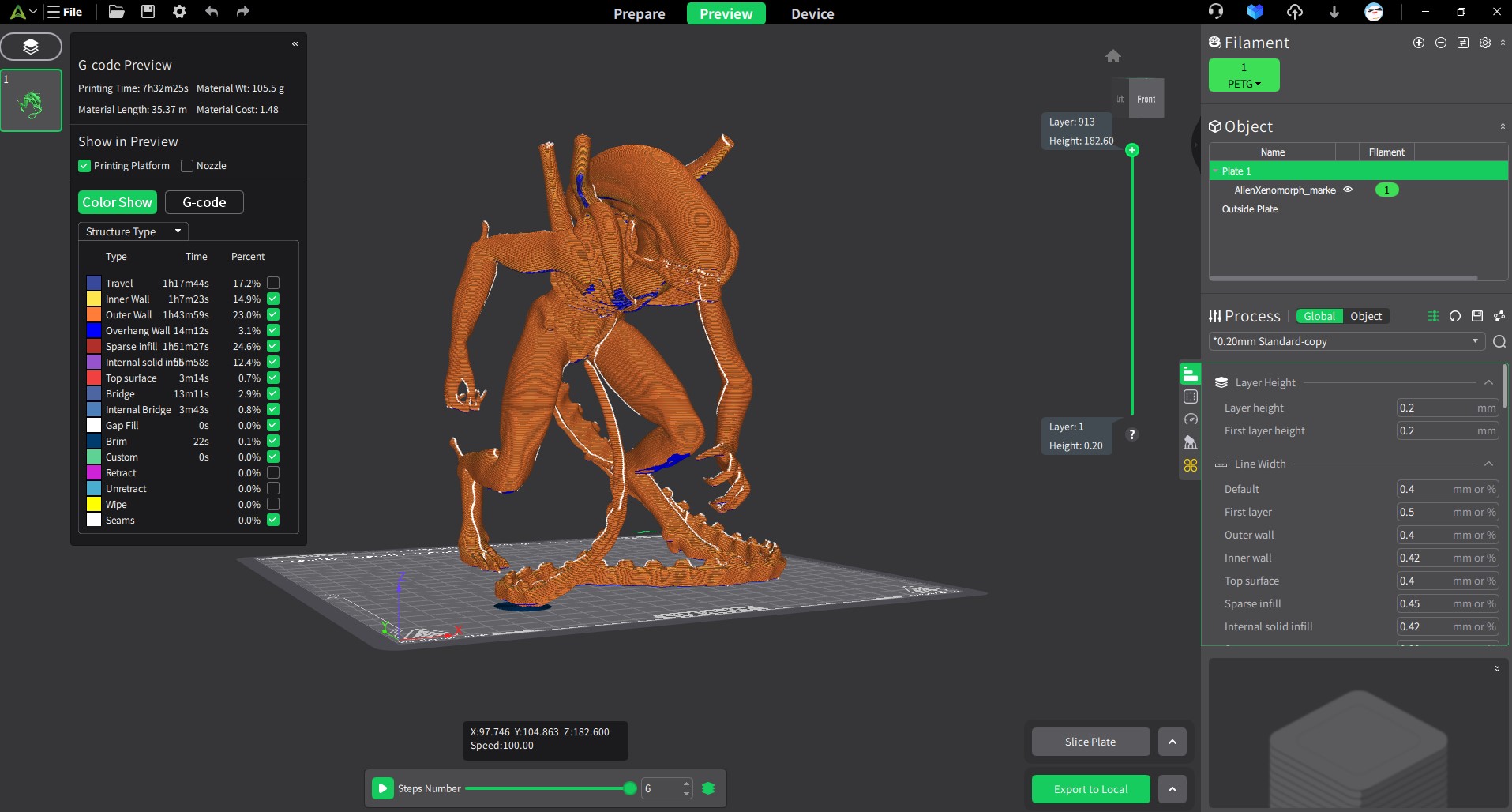Click the cloud upload icon
This screenshot has width=1512, height=812.
click(x=1295, y=12)
